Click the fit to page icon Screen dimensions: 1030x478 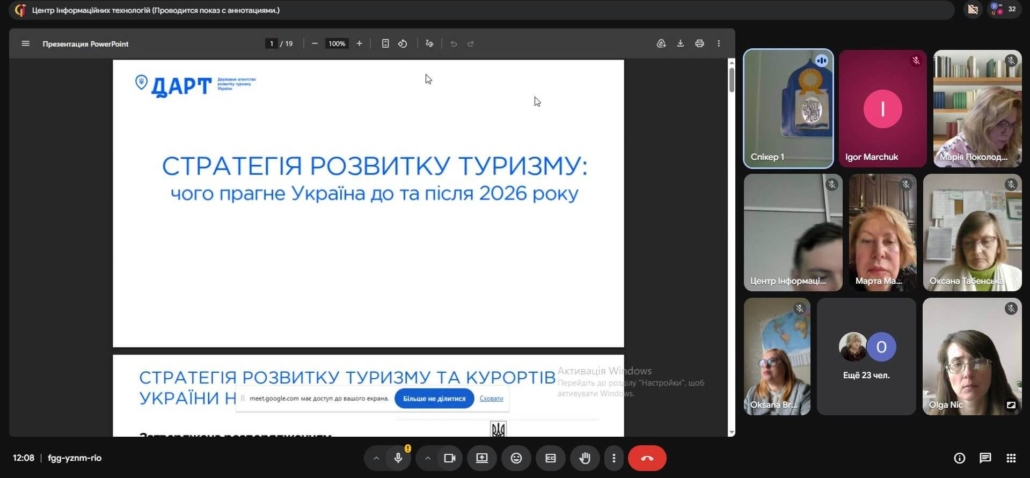pyautogui.click(x=385, y=44)
